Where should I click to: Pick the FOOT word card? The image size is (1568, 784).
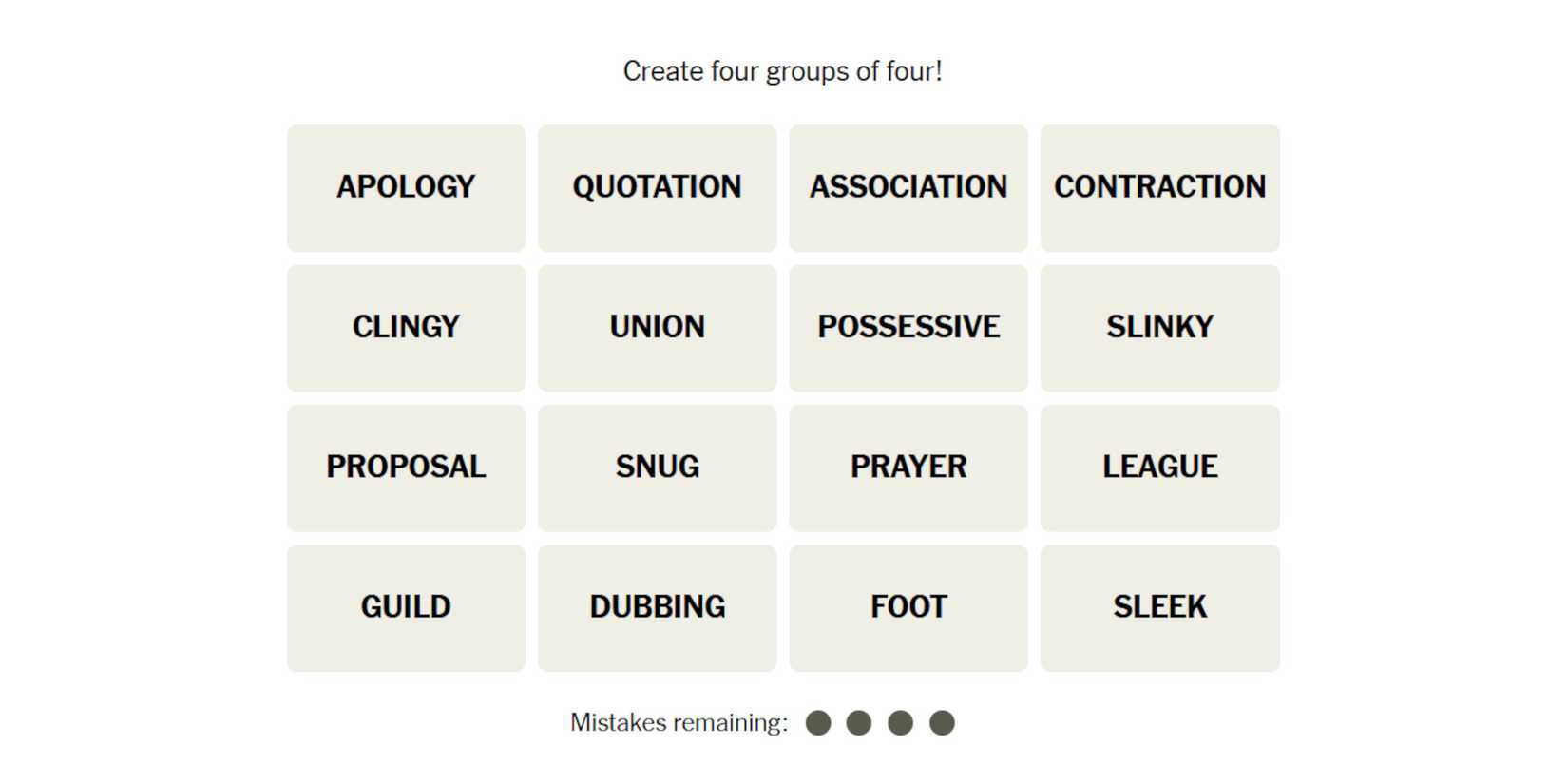[x=908, y=606]
